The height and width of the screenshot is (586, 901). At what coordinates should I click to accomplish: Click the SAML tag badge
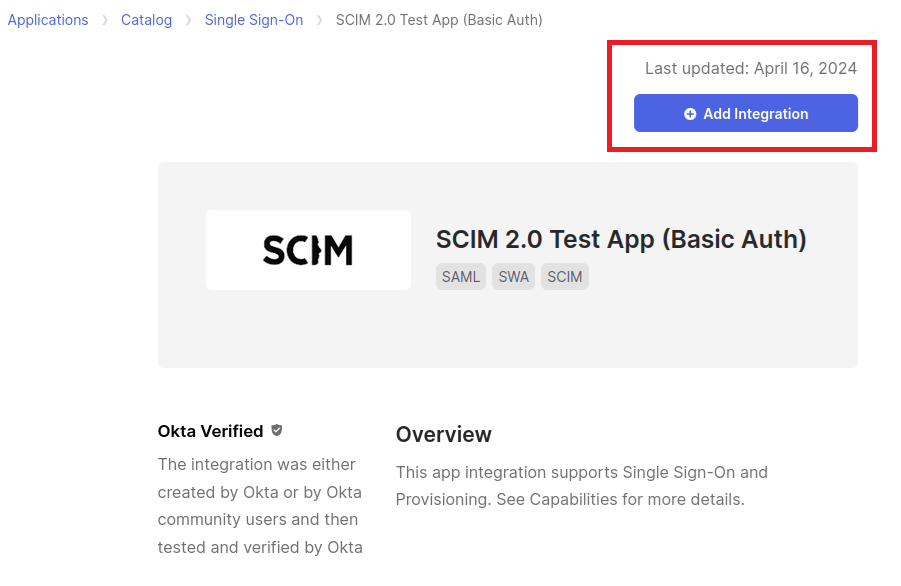[x=461, y=277]
